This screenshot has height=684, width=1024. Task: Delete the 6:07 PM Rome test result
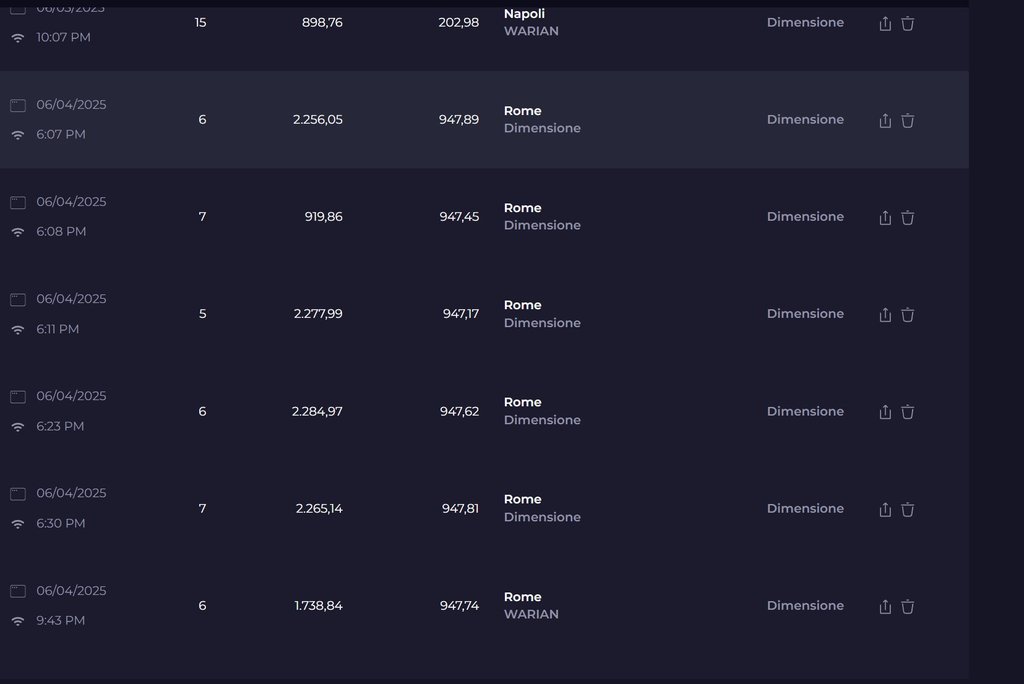pyautogui.click(x=908, y=120)
